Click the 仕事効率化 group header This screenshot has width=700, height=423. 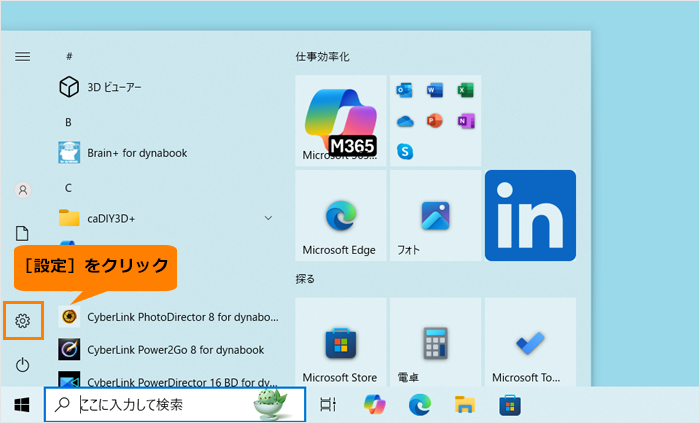click(x=322, y=57)
